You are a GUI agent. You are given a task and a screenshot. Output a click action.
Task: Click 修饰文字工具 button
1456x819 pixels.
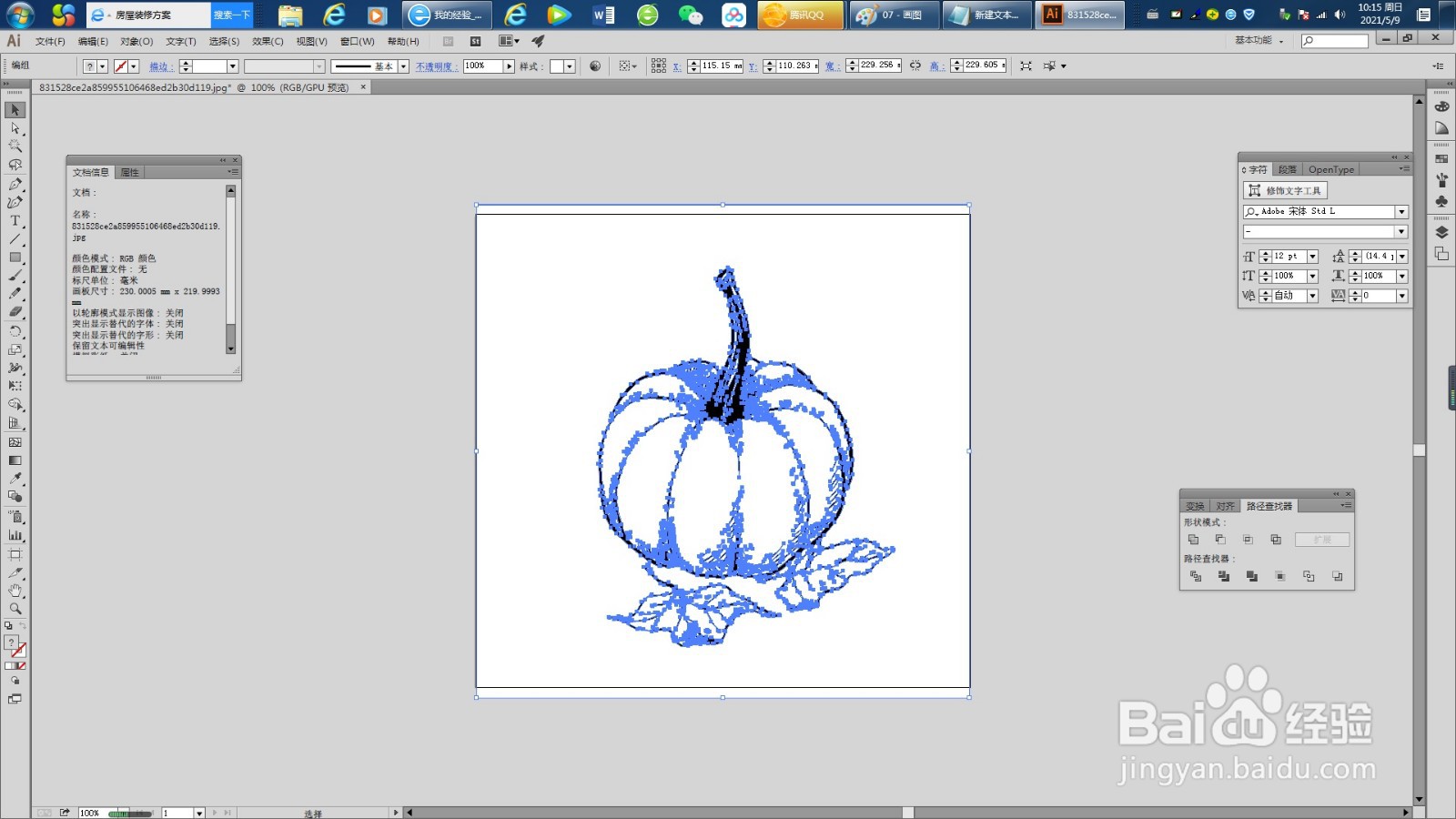(1286, 190)
